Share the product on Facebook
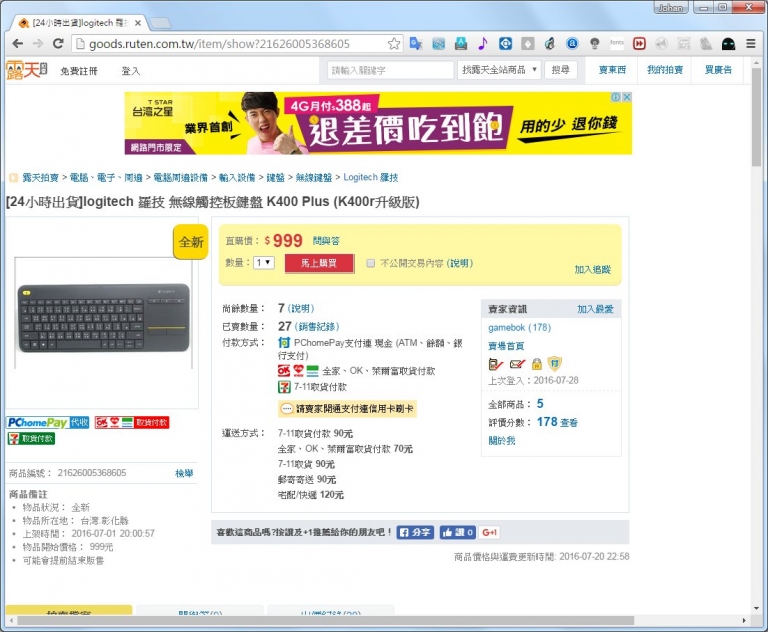The height and width of the screenshot is (632, 768). (415, 532)
